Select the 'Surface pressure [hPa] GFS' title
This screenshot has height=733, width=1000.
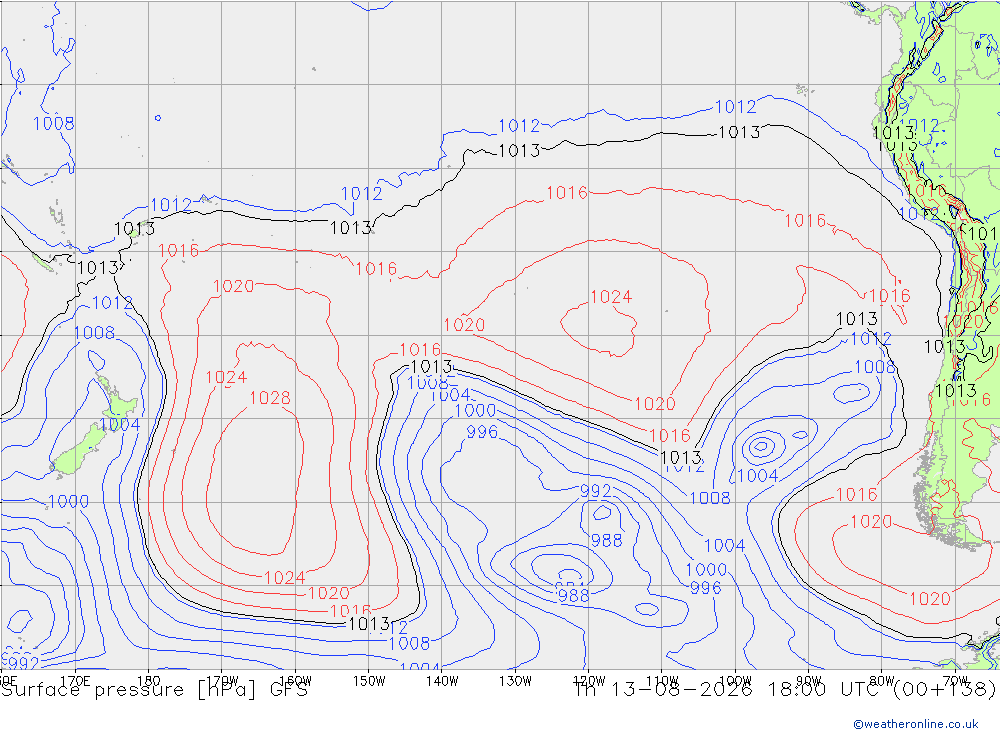pos(154,690)
